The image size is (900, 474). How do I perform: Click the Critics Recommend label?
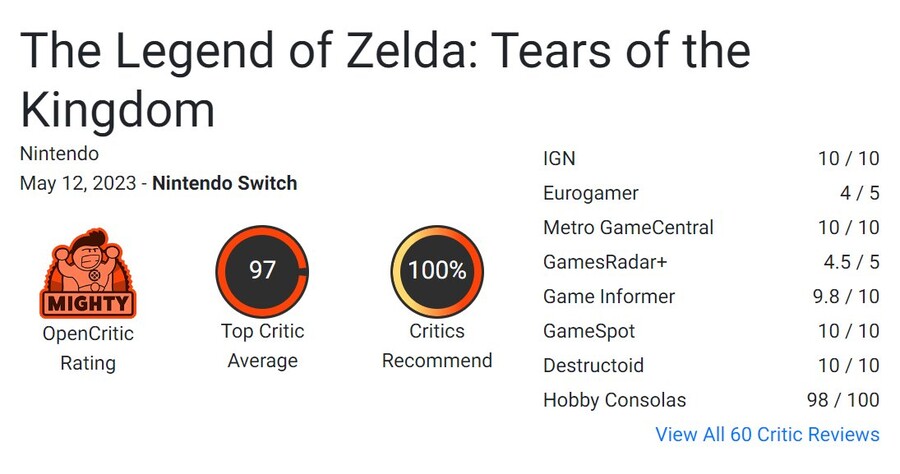437,345
